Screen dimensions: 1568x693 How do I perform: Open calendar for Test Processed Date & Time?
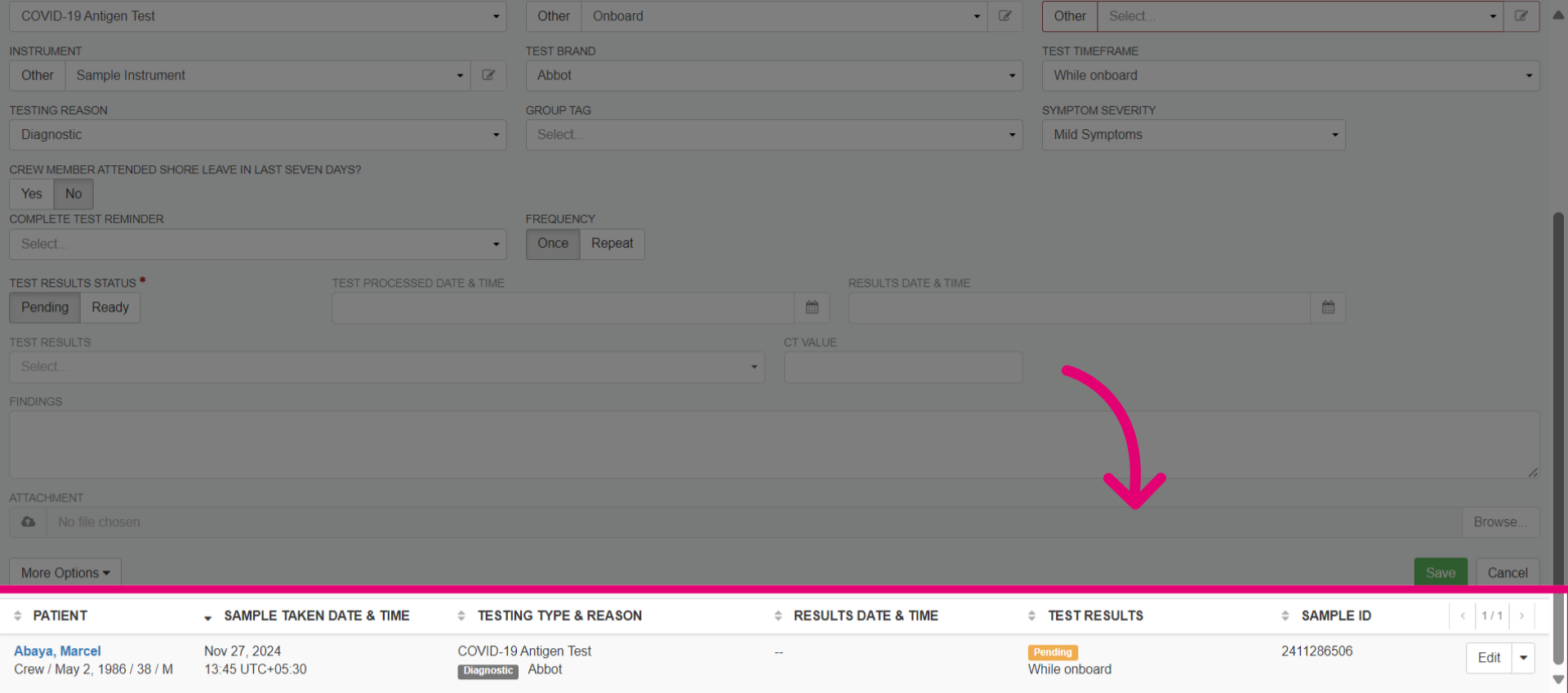tap(812, 308)
